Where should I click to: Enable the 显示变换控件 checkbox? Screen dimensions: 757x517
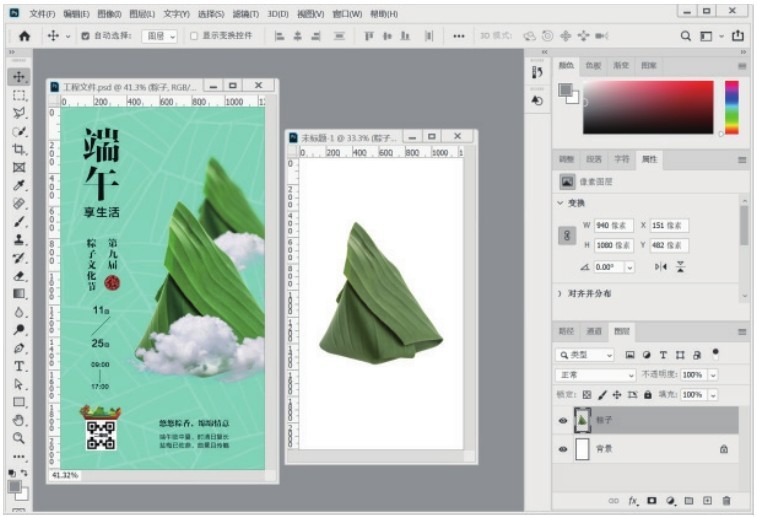coord(194,35)
